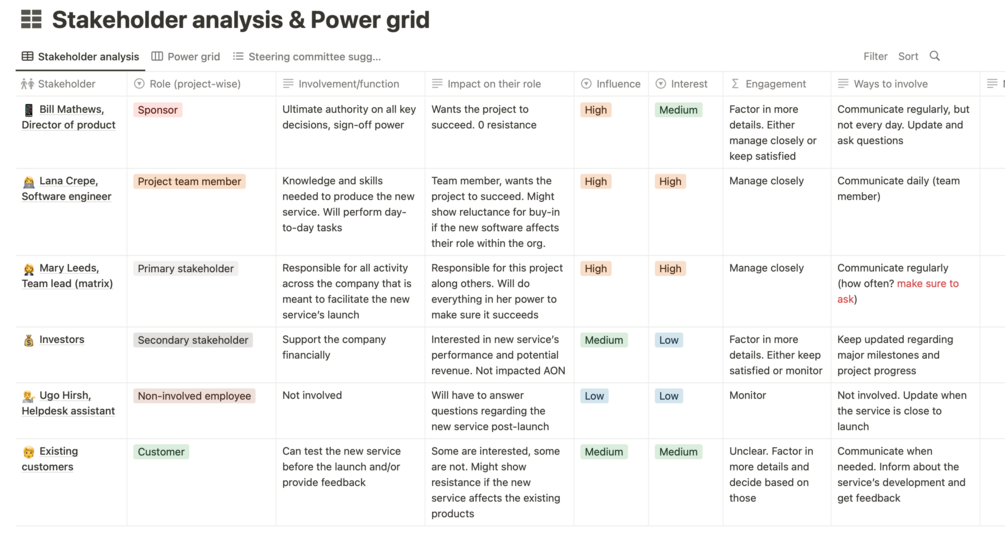Click the Stakeholder analysis & Power grid title

(241, 20)
